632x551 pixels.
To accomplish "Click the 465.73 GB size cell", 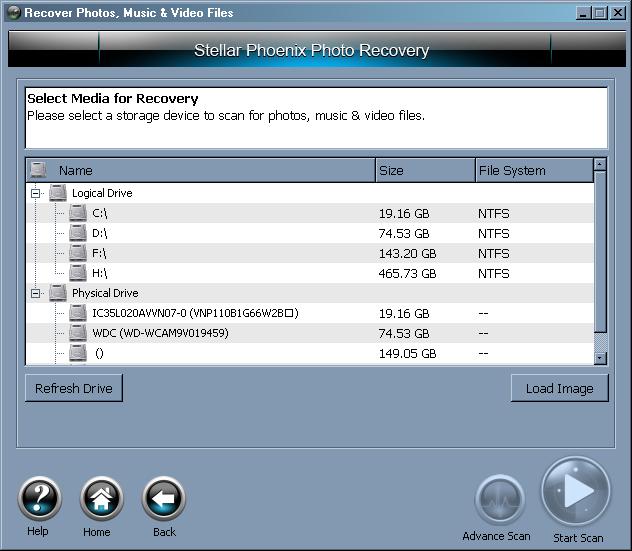I will click(407, 274).
